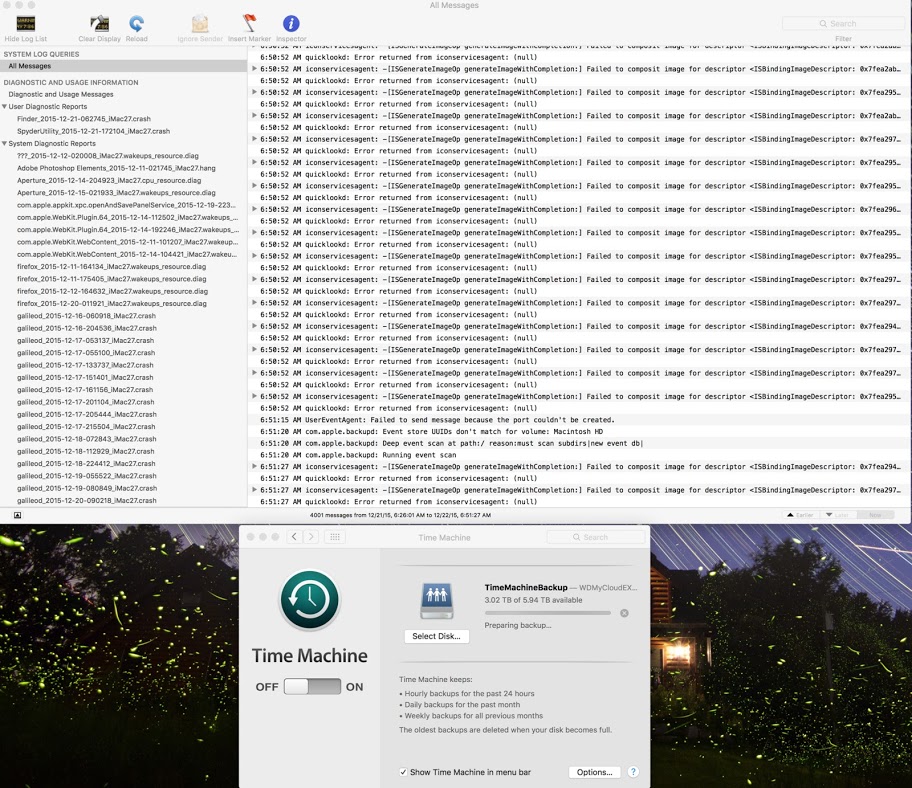Open SpyderUtility_2015-12-21-172104 crash report
The image size is (912, 788).
[94, 131]
